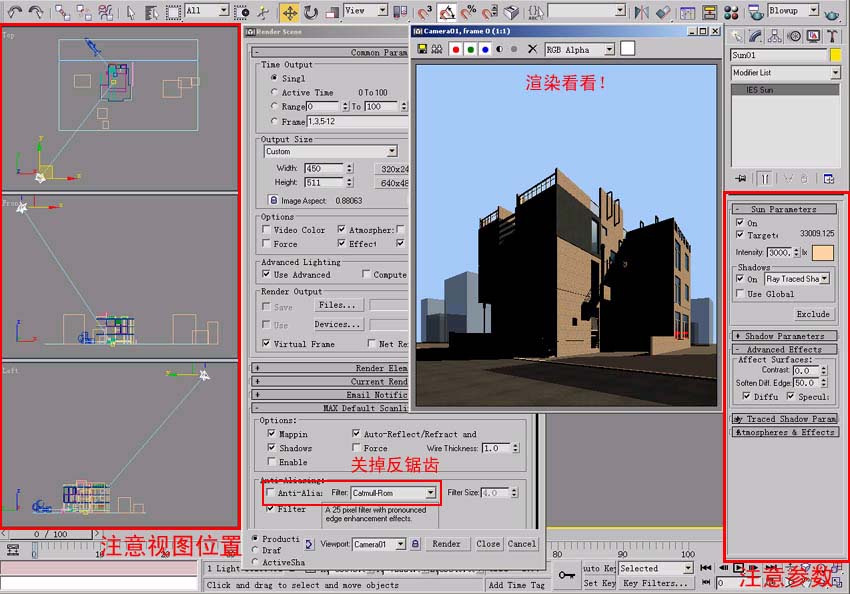This screenshot has width=850, height=594.
Task: Select the Active Time Segment radio button
Action: click(275, 92)
